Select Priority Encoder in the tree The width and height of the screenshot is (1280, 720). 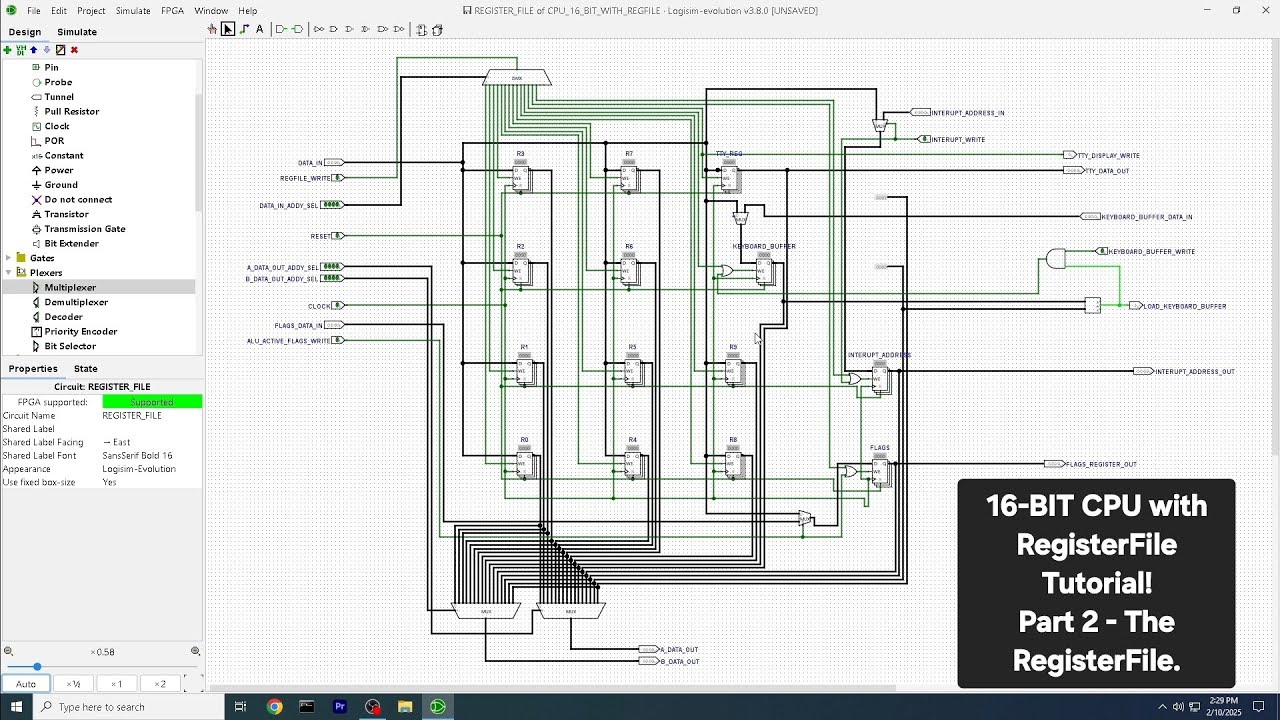[81, 332]
